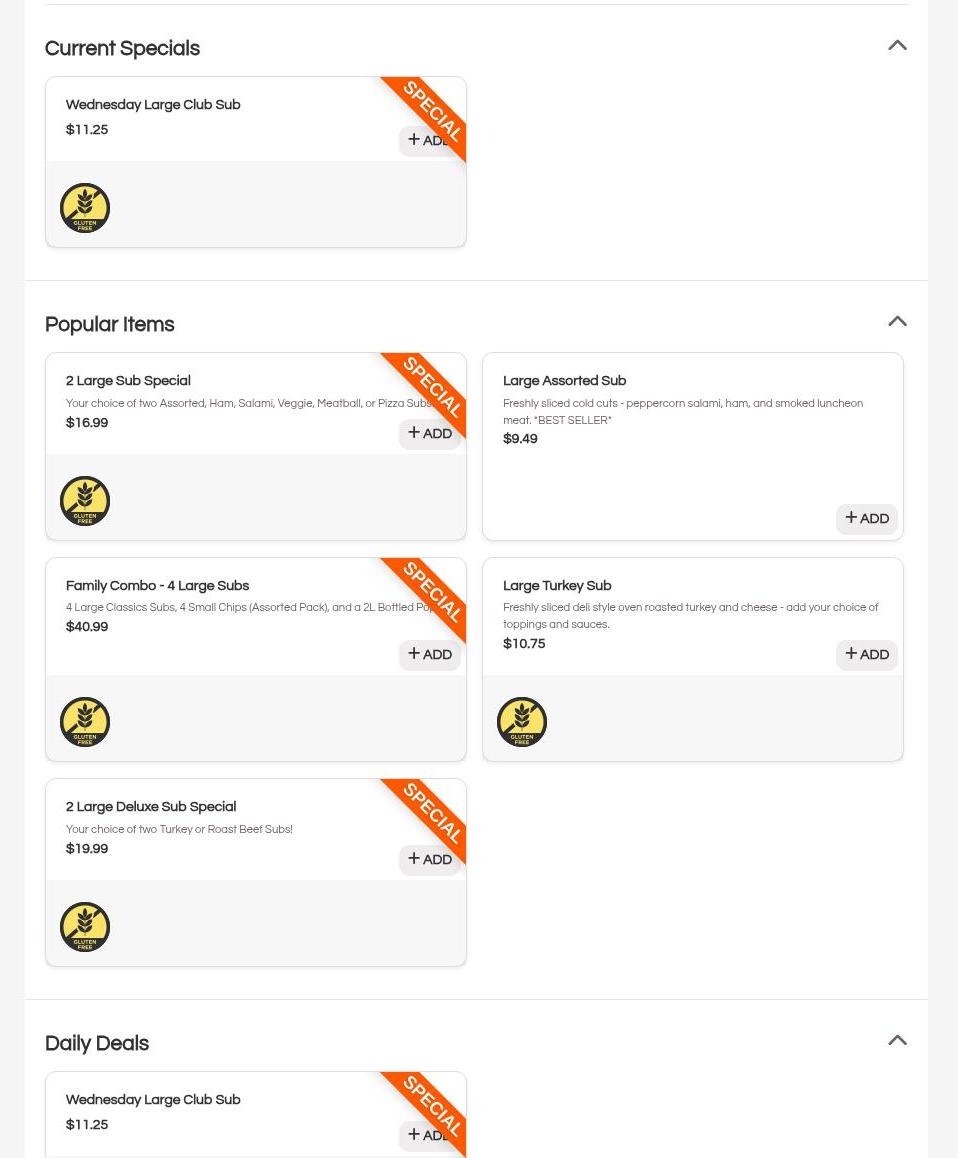Open Large Turkey Sub item title
960x1158 pixels.
(x=557, y=586)
